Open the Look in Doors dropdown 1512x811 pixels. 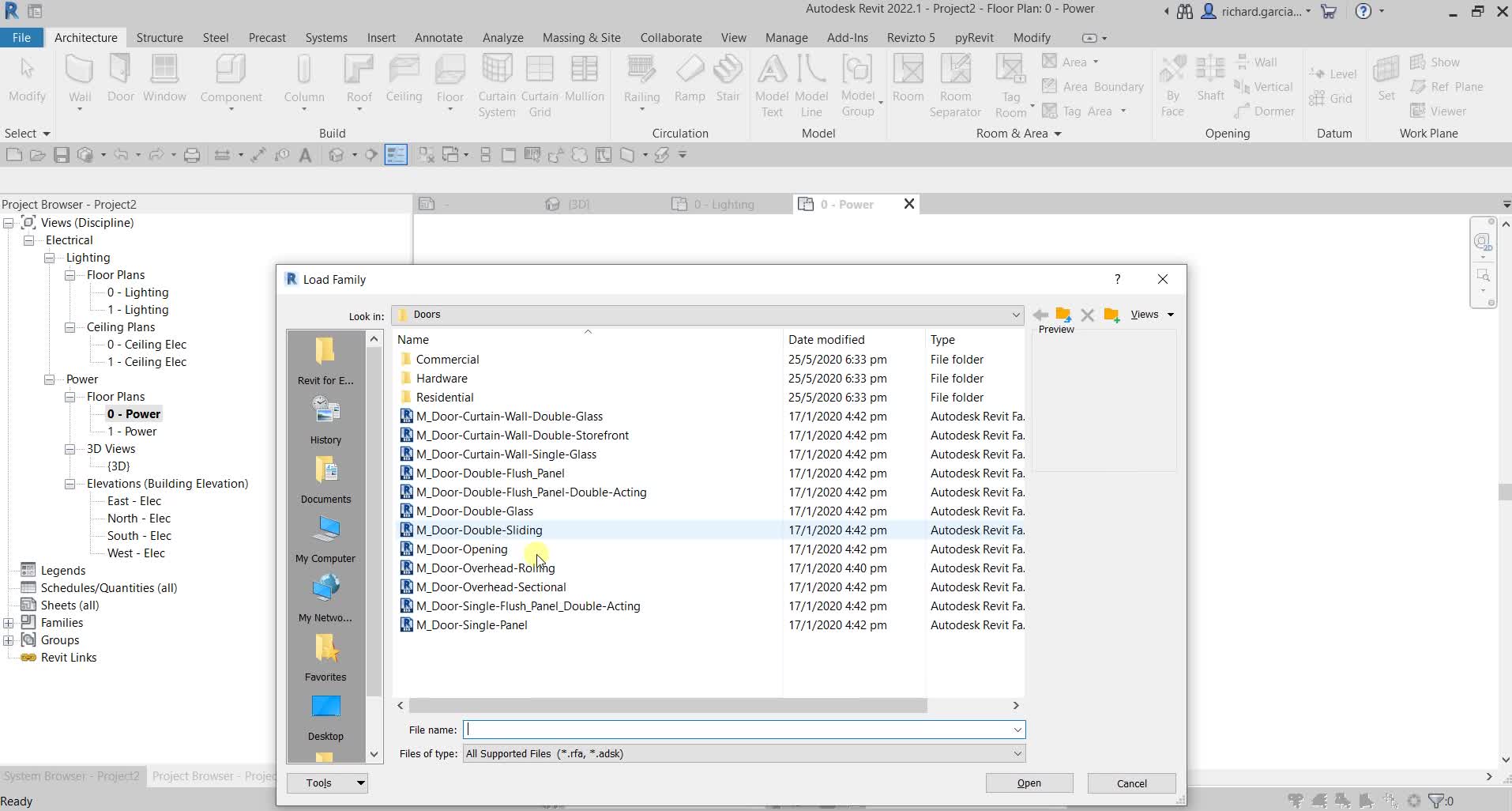tap(1015, 315)
